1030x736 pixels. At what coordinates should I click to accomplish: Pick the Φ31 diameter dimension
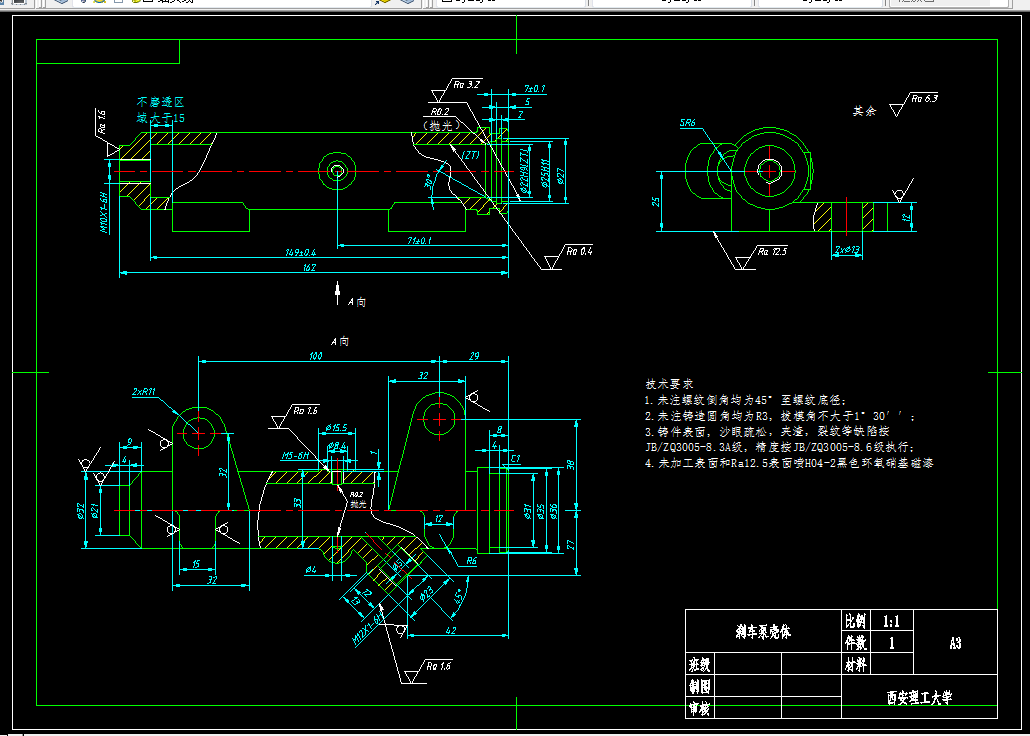(527, 511)
